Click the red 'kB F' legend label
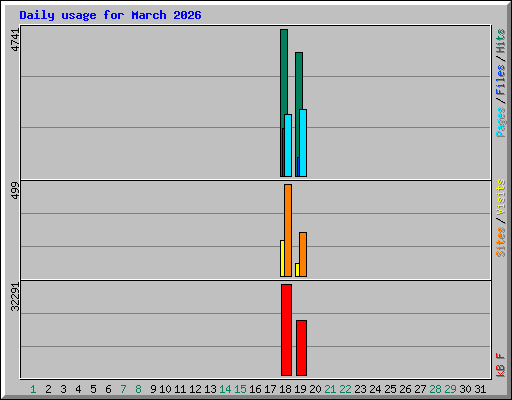Image resolution: width=512 pixels, height=400 pixels. click(x=500, y=365)
